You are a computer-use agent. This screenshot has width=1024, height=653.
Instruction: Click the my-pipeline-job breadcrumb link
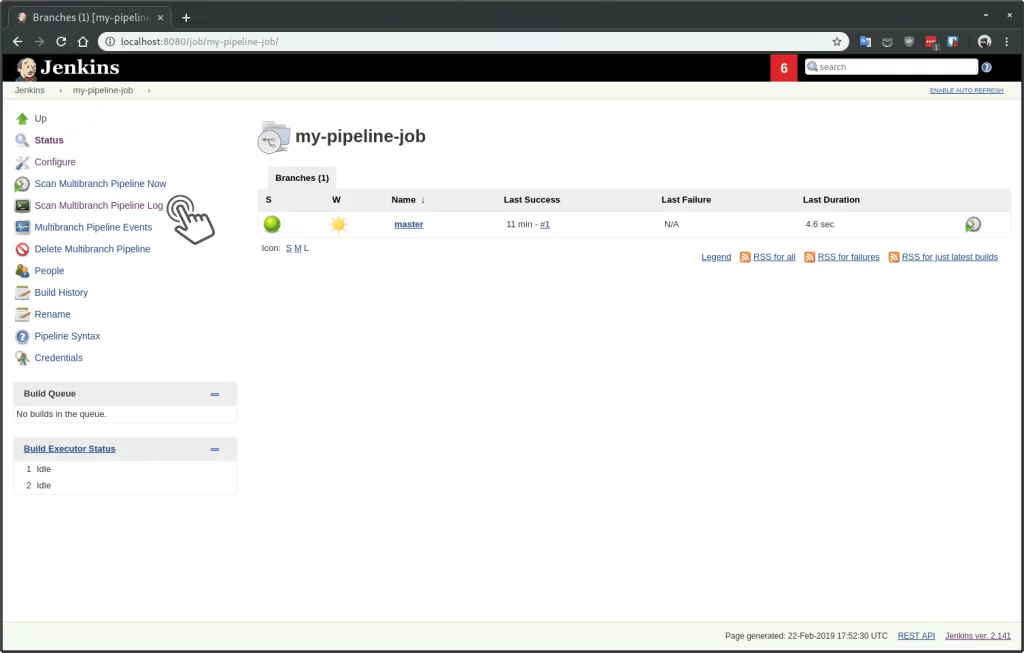coord(103,91)
